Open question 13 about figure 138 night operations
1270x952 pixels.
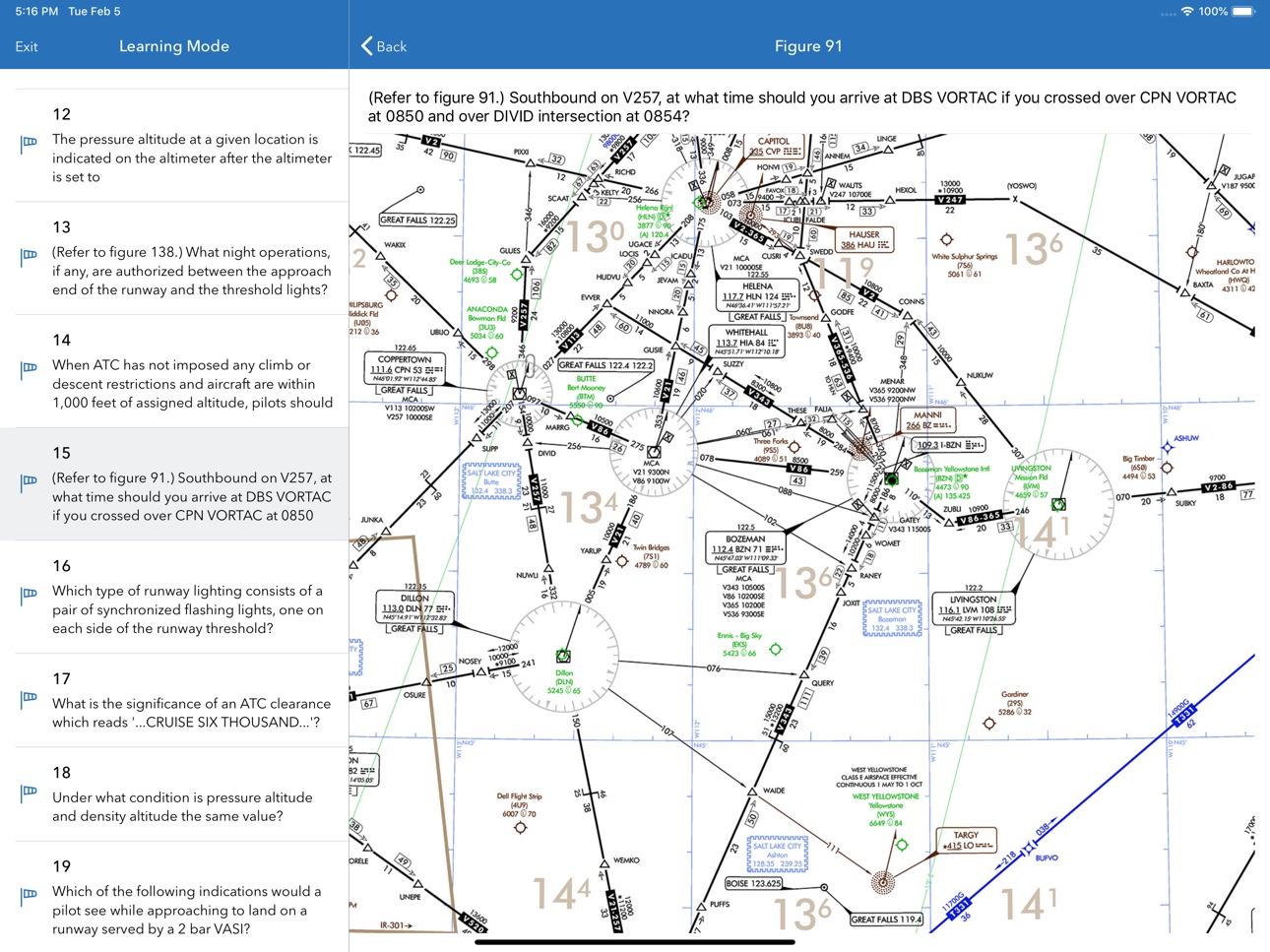[174, 259]
